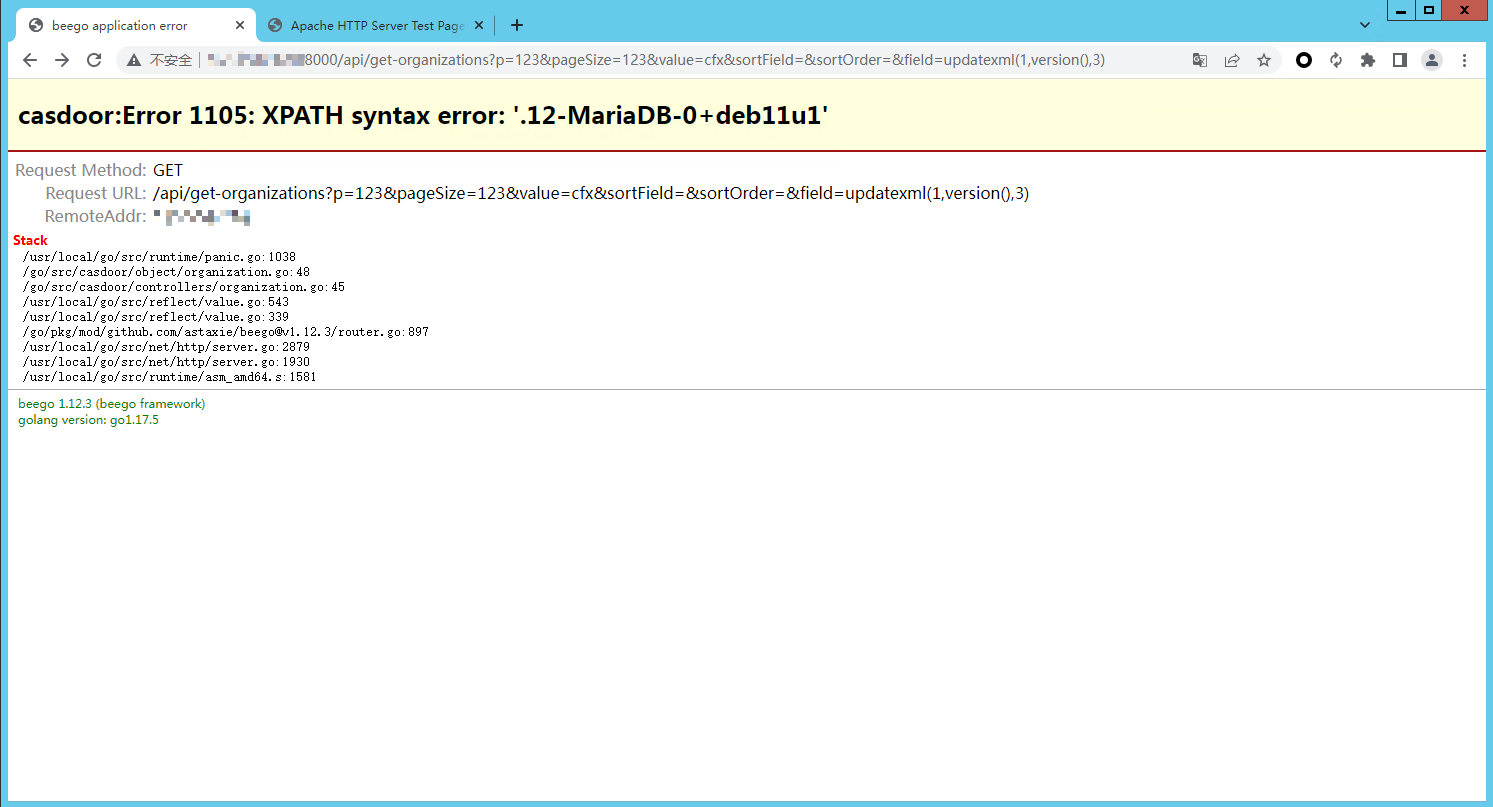This screenshot has height=807, width=1493.
Task: Close the Apache HTTP Server Test Page tab
Action: 479,26
